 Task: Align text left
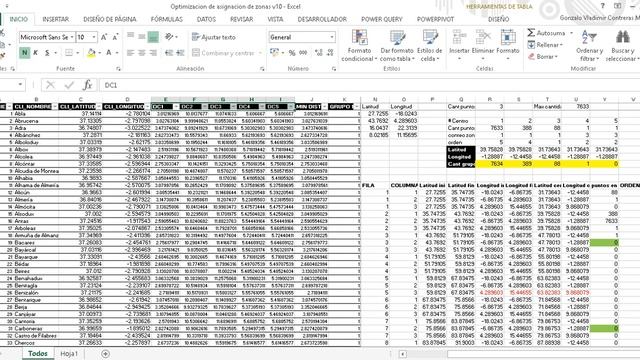click(130, 53)
